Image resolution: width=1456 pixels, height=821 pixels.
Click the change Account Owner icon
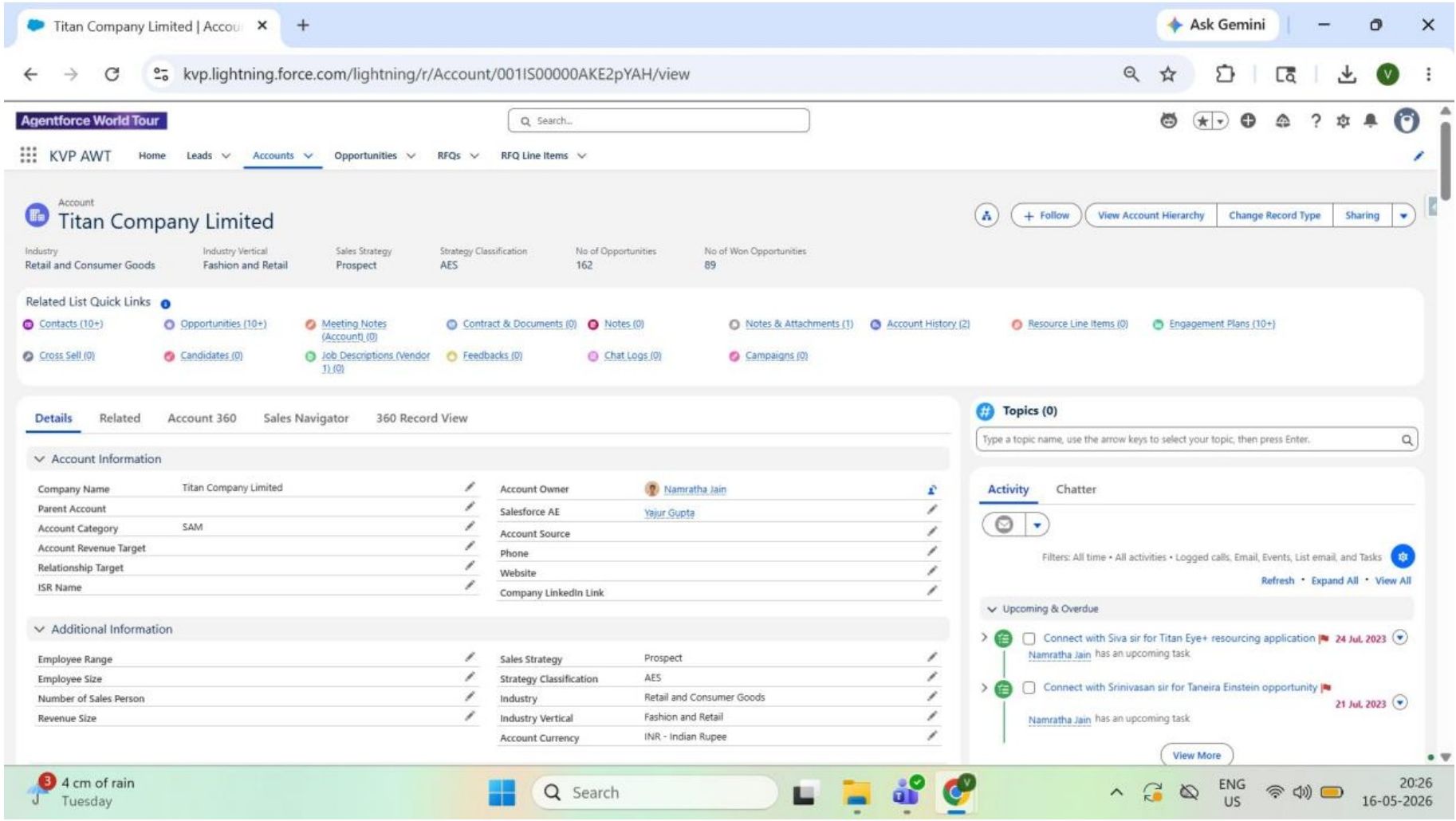[931, 489]
